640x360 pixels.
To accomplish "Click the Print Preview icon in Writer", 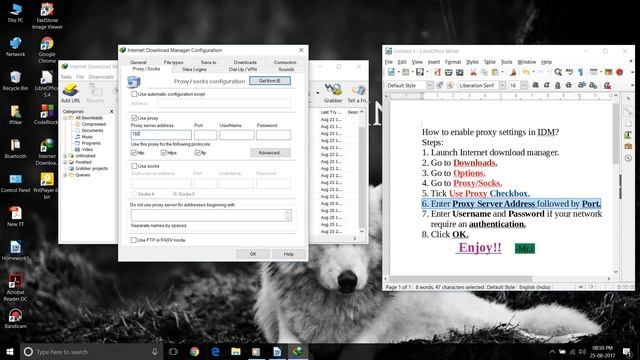I will [x=460, y=72].
